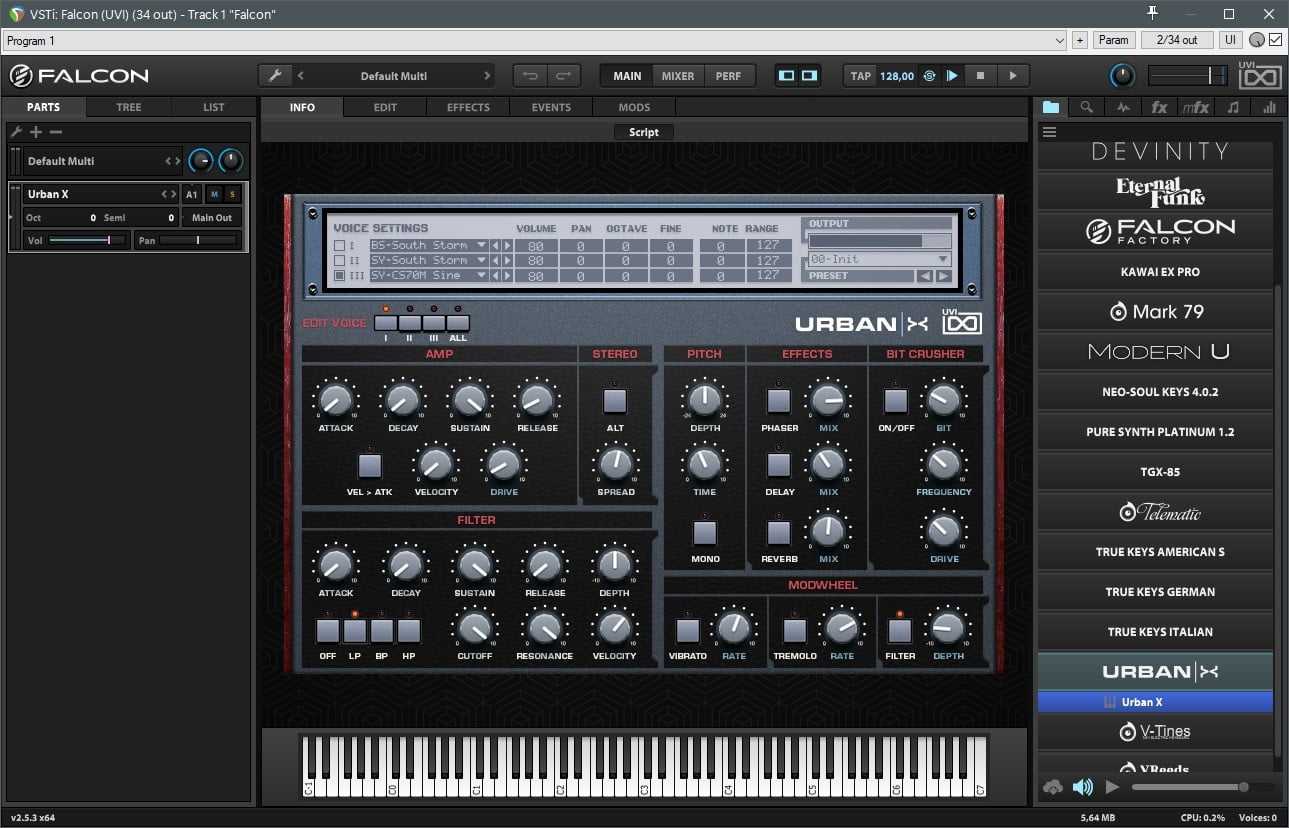Click the cloud download icon
Screen dimensions: 1289x828
click(1052, 788)
